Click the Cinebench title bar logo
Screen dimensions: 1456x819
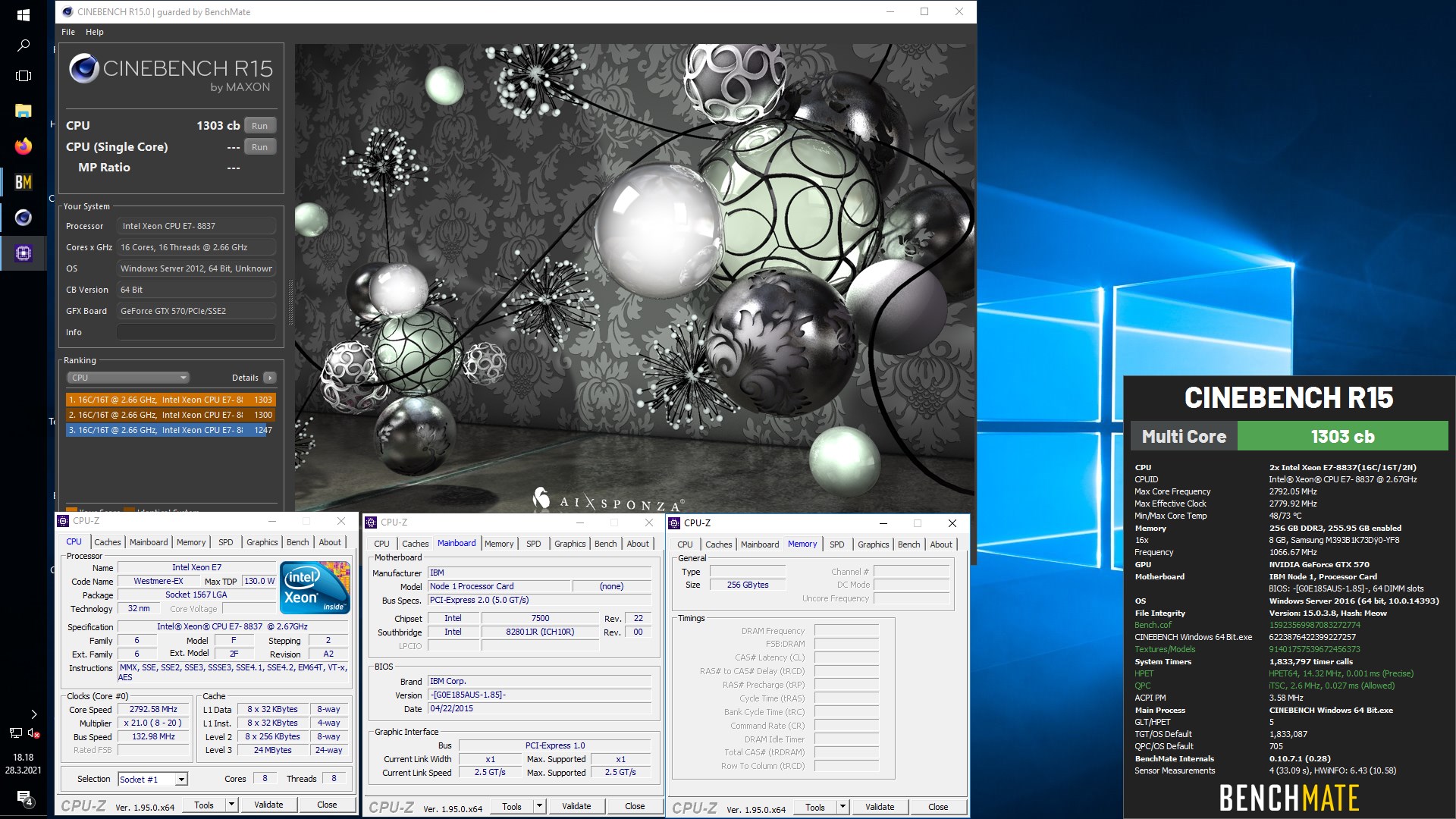pyautogui.click(x=67, y=12)
